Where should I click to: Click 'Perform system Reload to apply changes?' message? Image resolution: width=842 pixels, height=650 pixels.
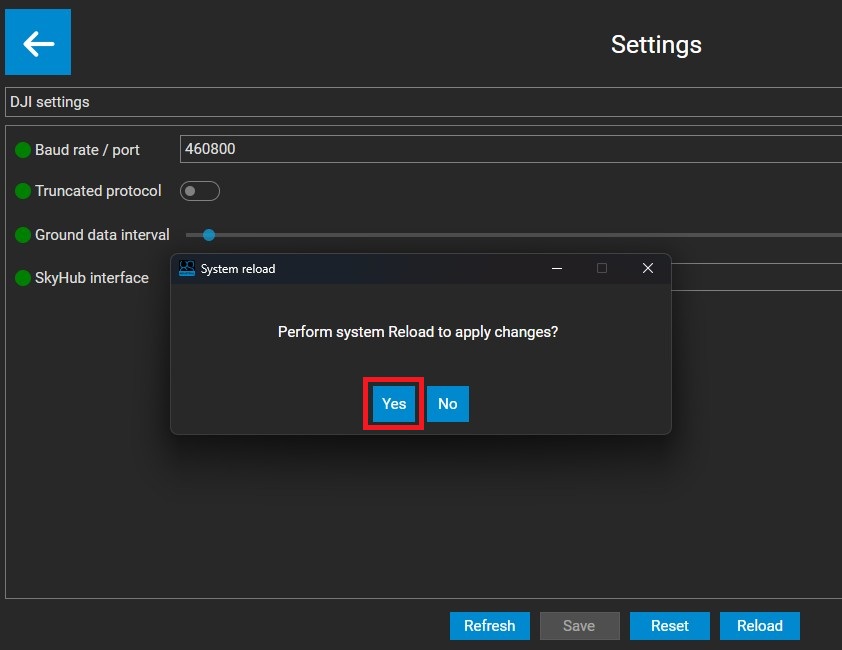coord(418,332)
